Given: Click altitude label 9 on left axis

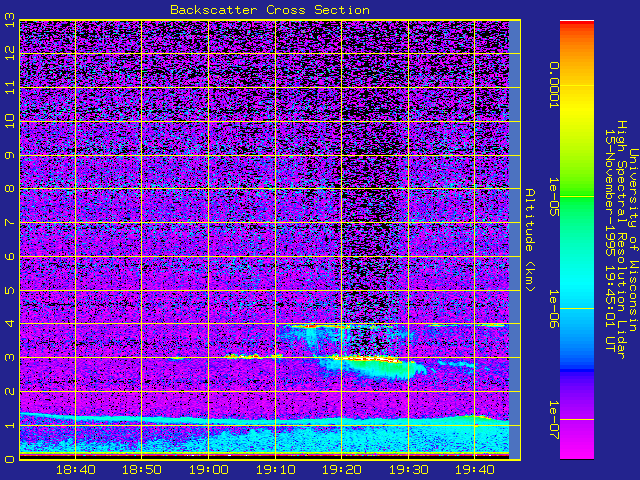Looking at the screenshot, I should 10,155.
